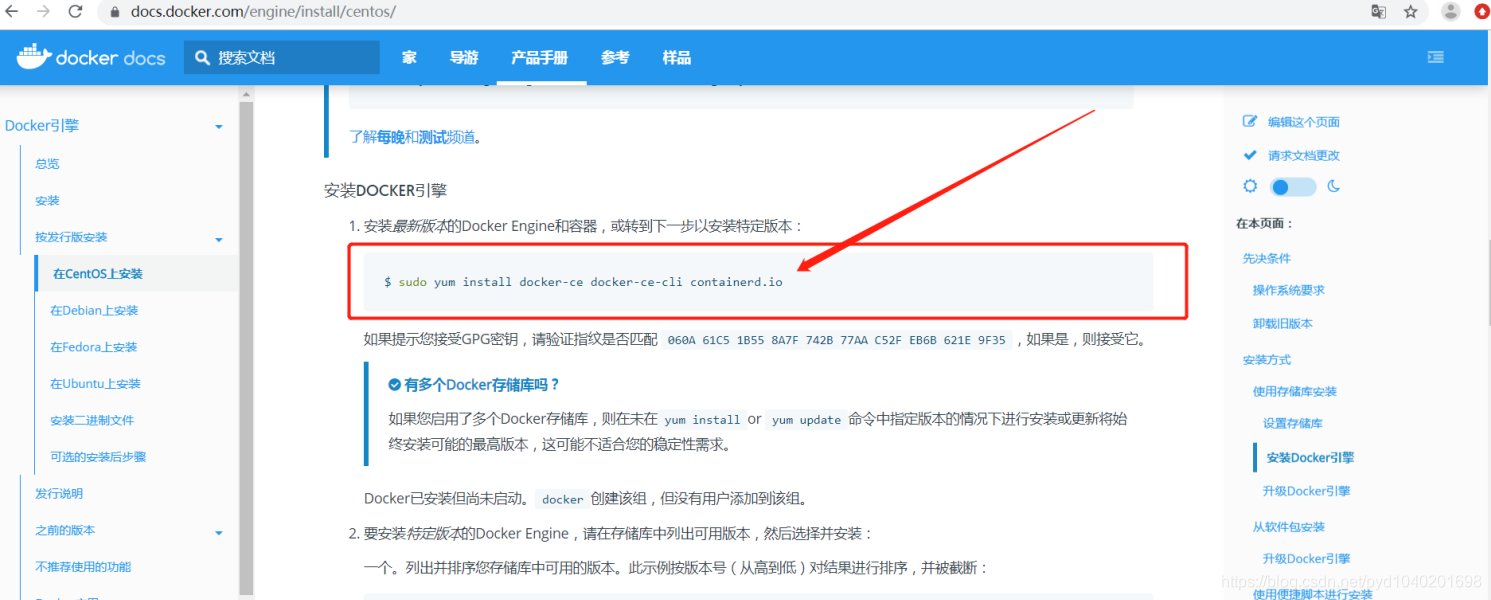The height and width of the screenshot is (600, 1491).
Task: Open the 参考 nav tab
Action: point(615,58)
